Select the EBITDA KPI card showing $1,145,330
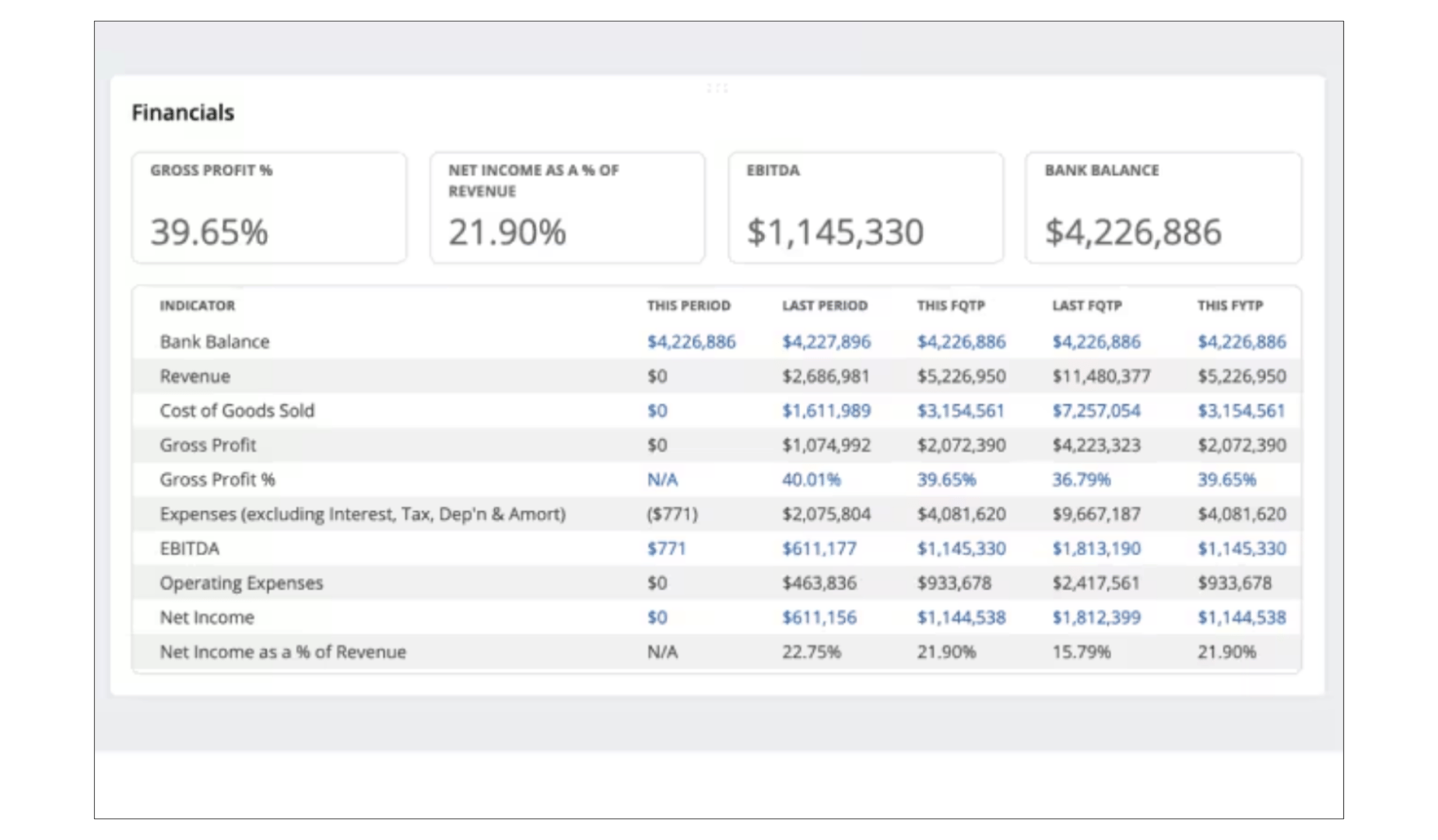The height and width of the screenshot is (840, 1438). [x=865, y=206]
